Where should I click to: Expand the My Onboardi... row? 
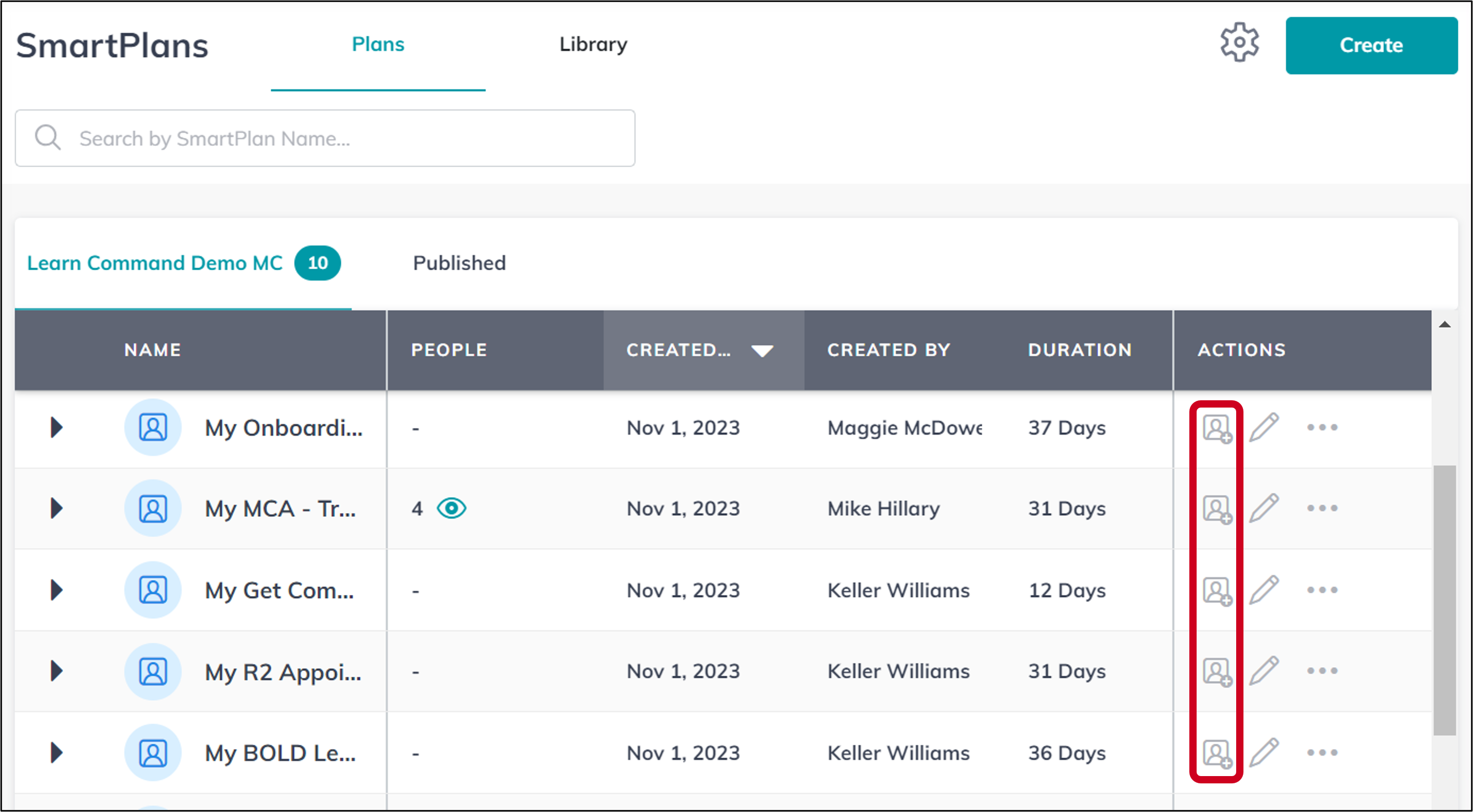pyautogui.click(x=56, y=427)
